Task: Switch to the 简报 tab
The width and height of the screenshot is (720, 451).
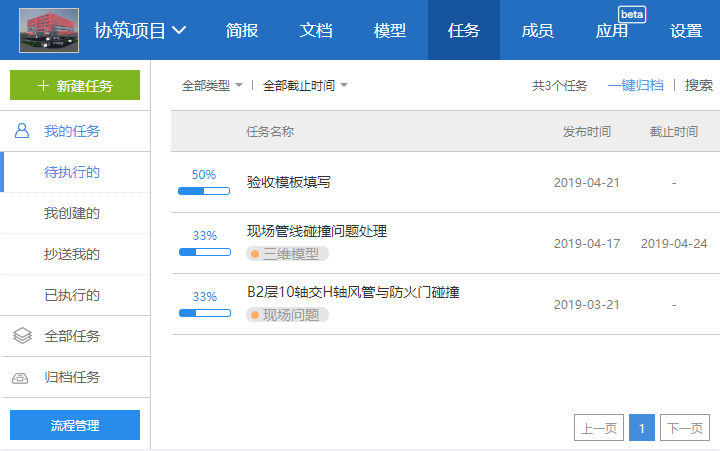Action: (242, 31)
